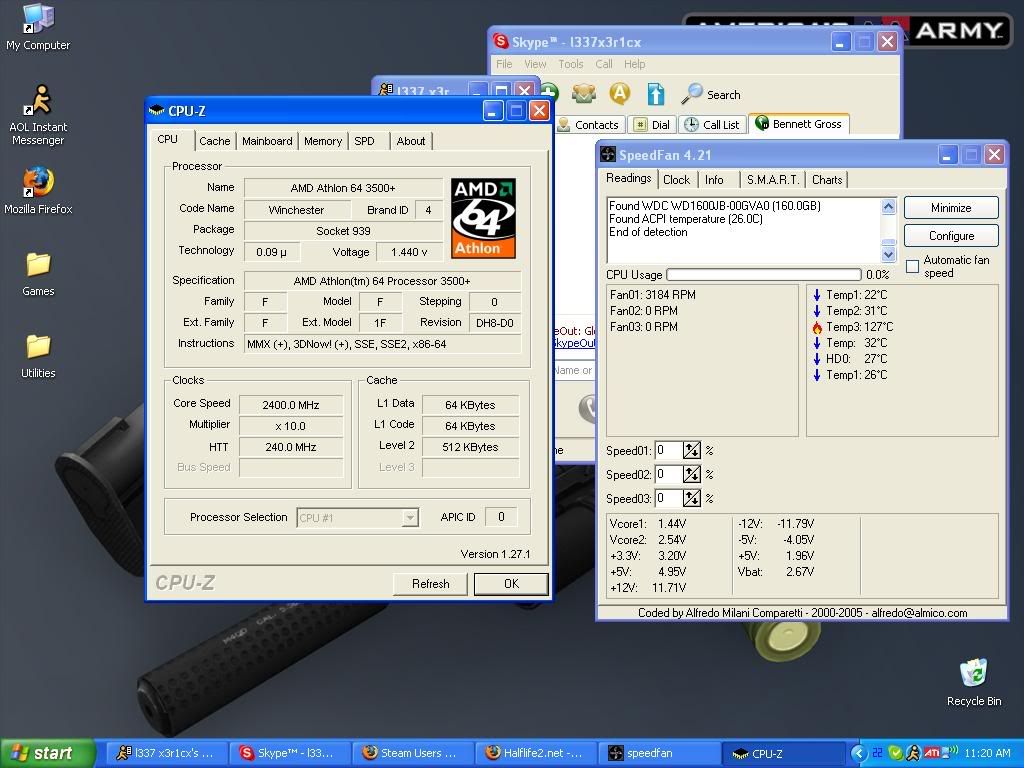Click the Skype conference people toolbar icon
The height and width of the screenshot is (768, 1024).
(584, 94)
